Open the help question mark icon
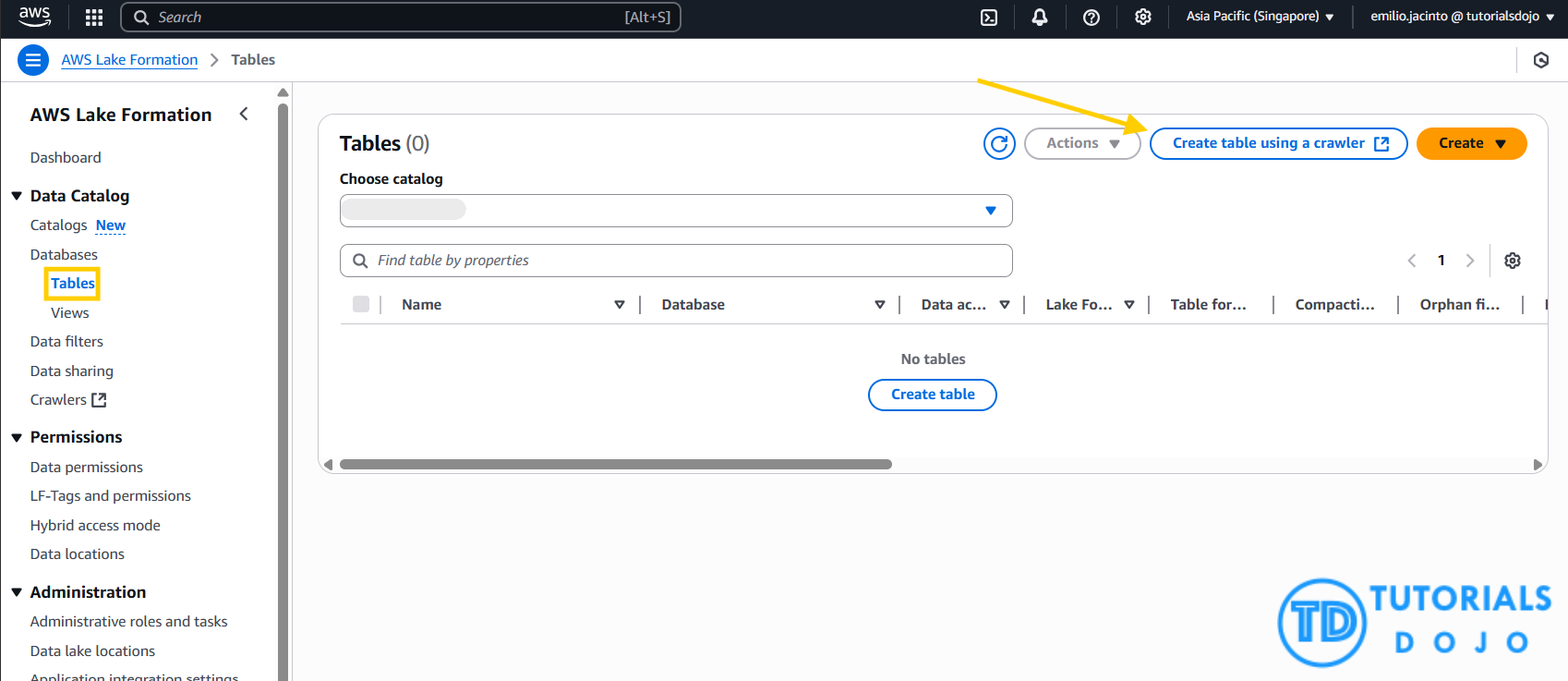The image size is (1568, 681). pyautogui.click(x=1092, y=17)
